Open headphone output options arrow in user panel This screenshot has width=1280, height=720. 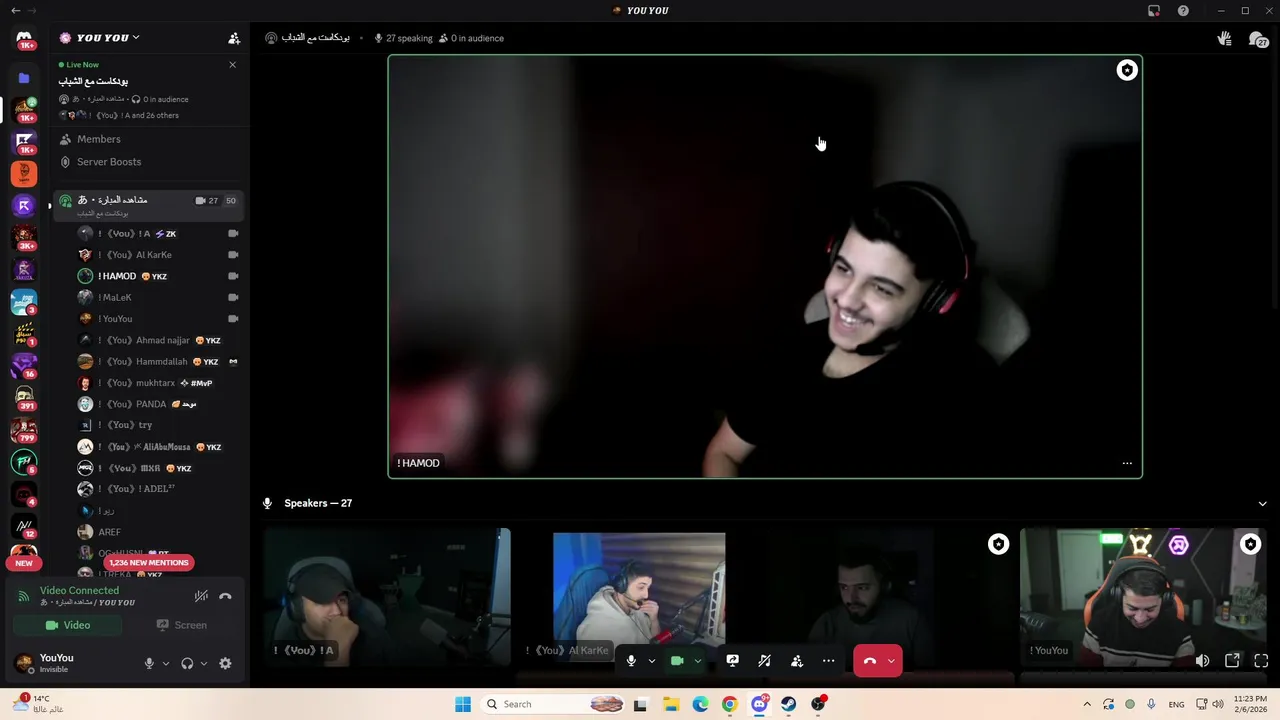click(204, 663)
